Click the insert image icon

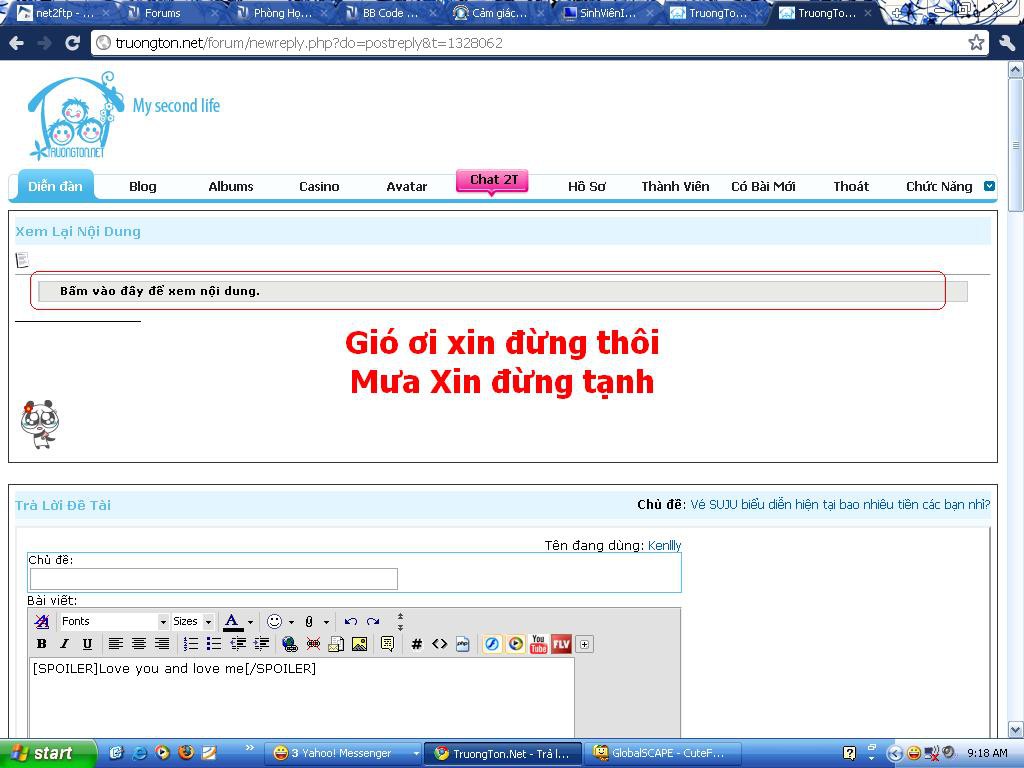[359, 644]
